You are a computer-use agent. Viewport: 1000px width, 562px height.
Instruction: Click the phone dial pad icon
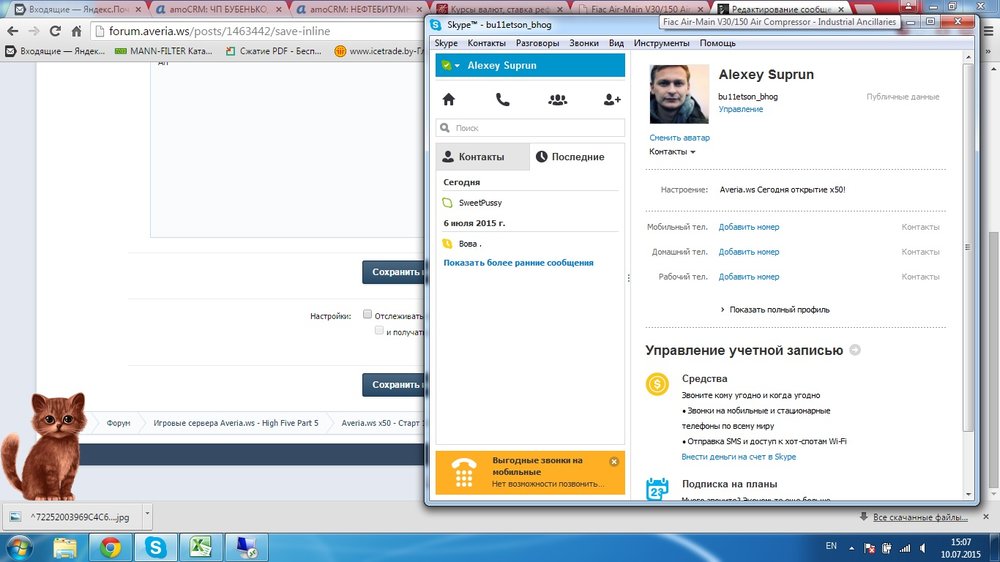[x=502, y=99]
